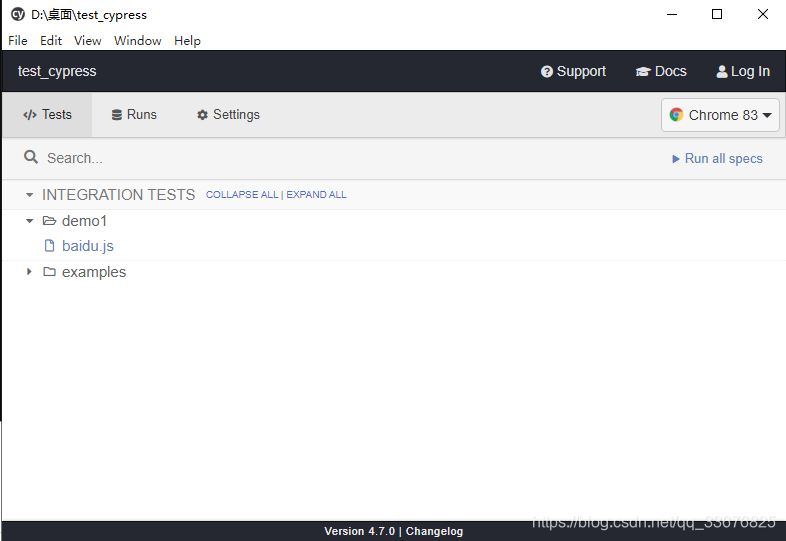Click the baidu.js file icon
The height and width of the screenshot is (541, 786).
[x=50, y=246]
